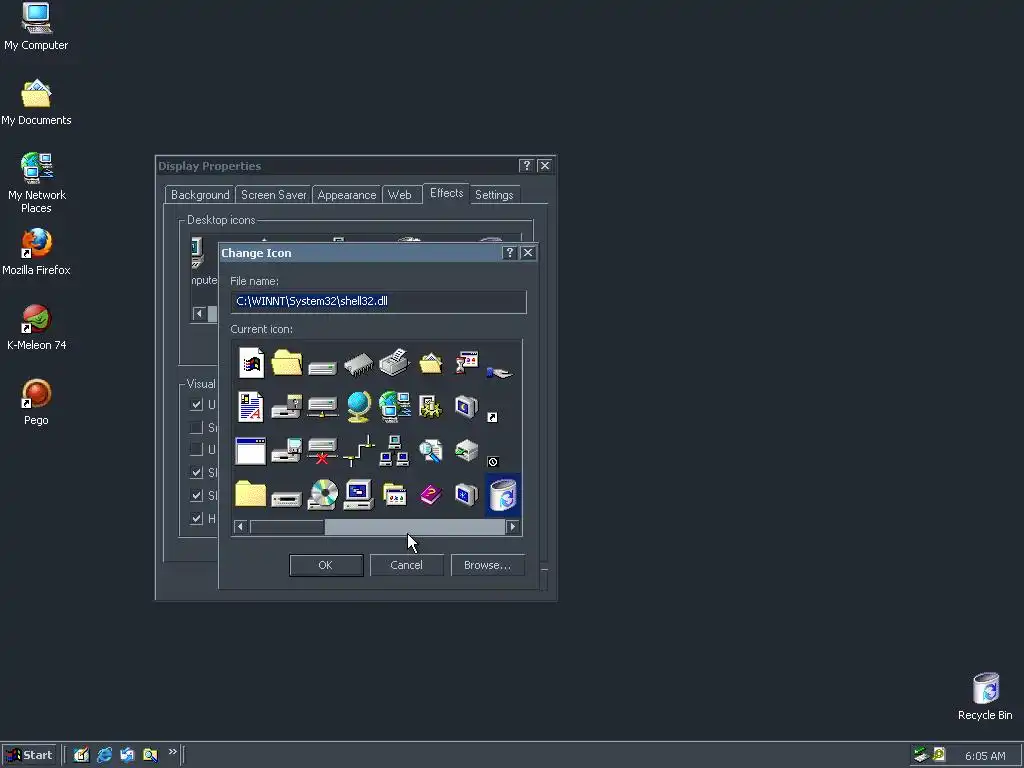The height and width of the screenshot is (768, 1024).
Task: Select the purple help book icon
Action: pos(430,495)
